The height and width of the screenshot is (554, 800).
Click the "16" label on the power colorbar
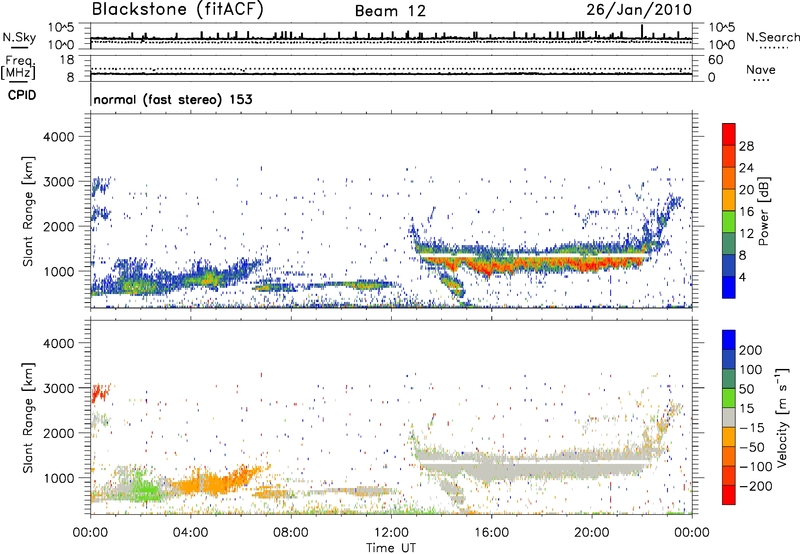(x=746, y=212)
